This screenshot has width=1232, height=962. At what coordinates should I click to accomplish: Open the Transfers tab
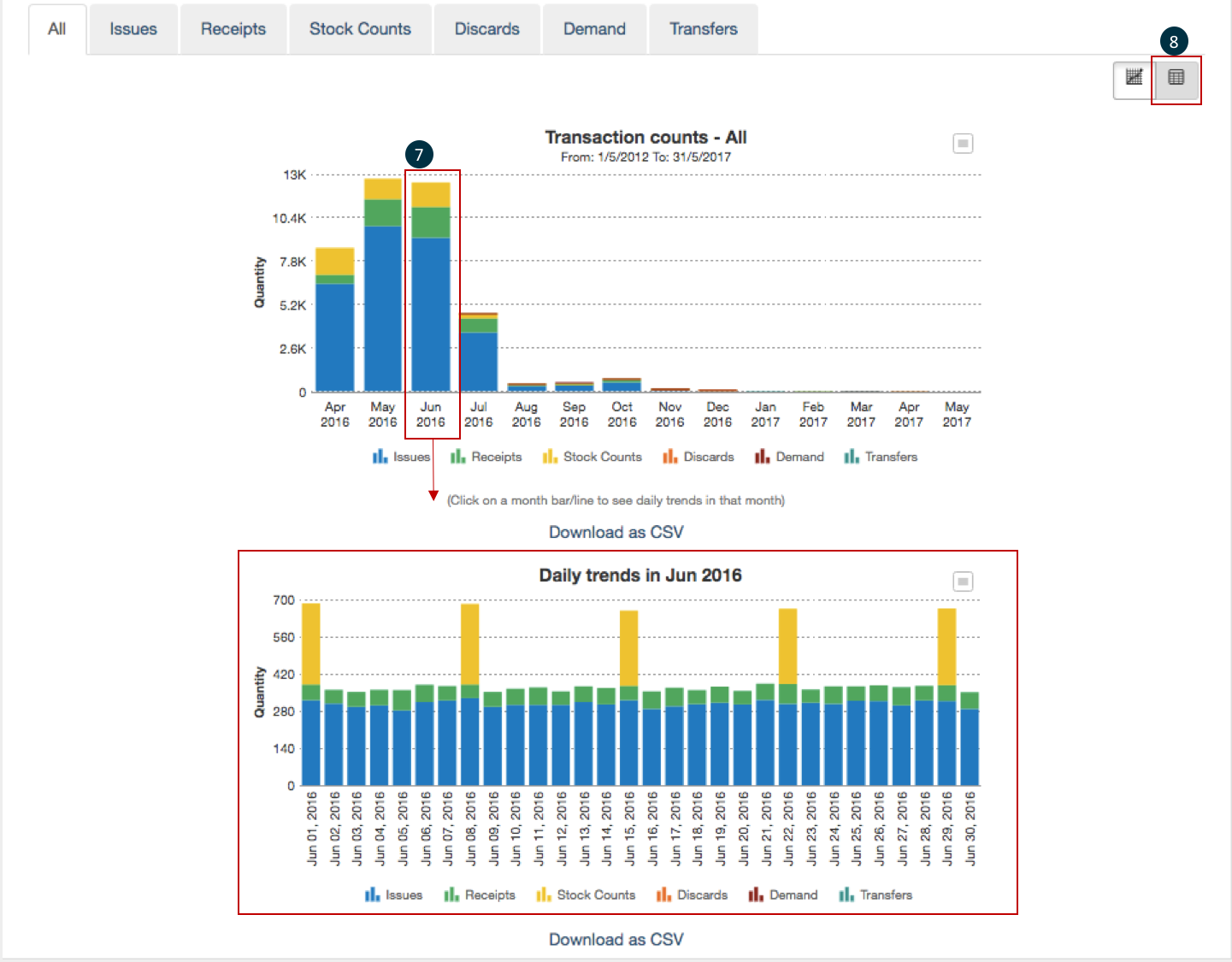(704, 29)
